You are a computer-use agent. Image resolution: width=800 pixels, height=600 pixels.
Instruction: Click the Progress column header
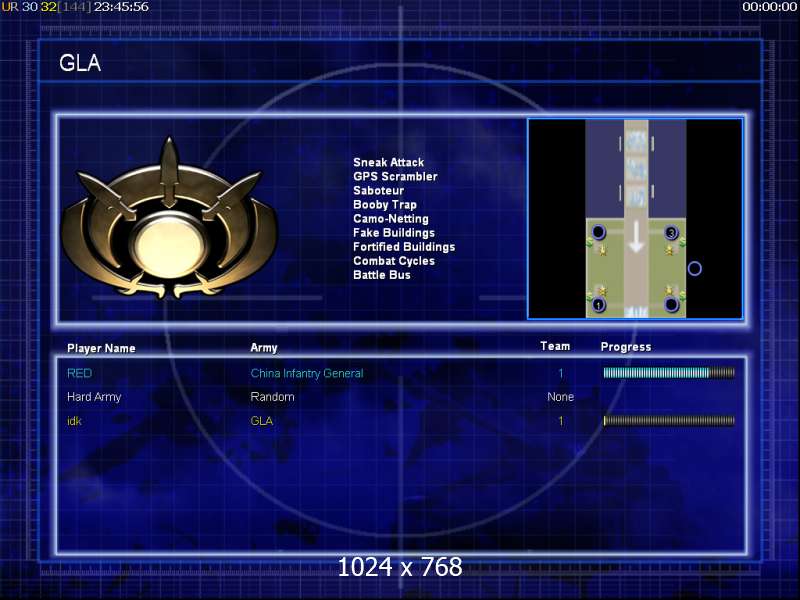click(x=626, y=347)
